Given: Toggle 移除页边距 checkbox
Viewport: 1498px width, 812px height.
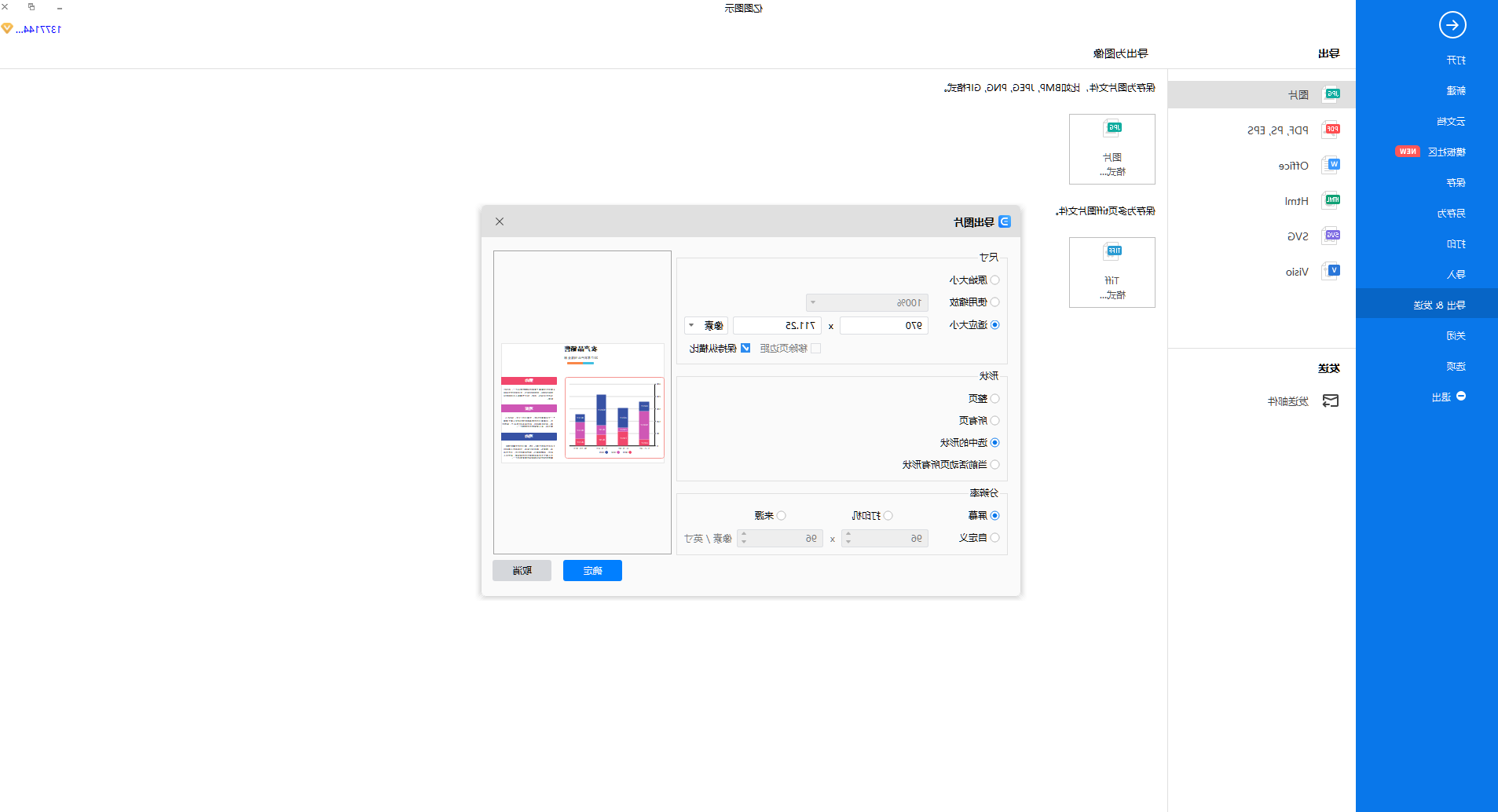Looking at the screenshot, I should 815,349.
